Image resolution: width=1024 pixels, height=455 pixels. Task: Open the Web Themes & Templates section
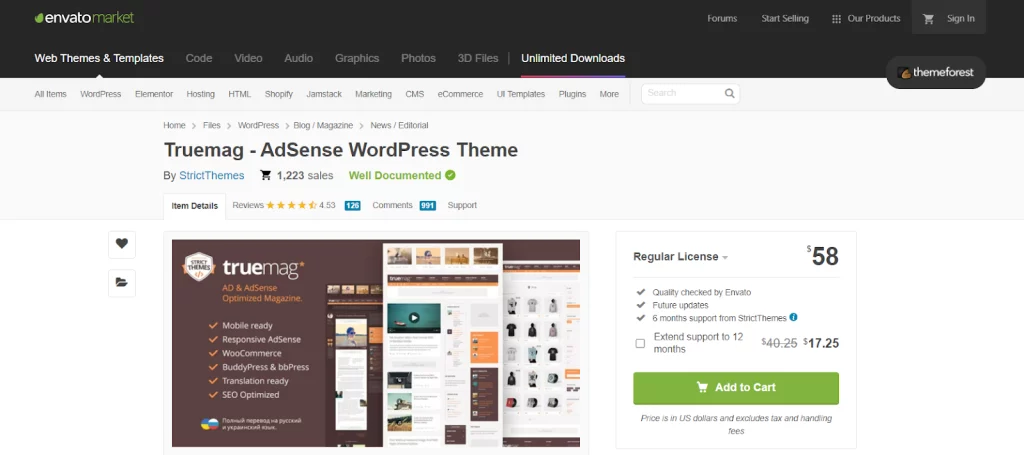pos(99,58)
